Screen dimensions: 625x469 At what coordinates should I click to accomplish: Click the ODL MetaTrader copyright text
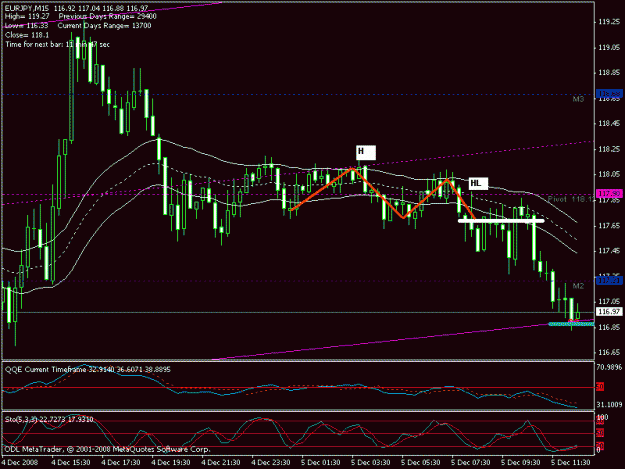click(x=107, y=449)
